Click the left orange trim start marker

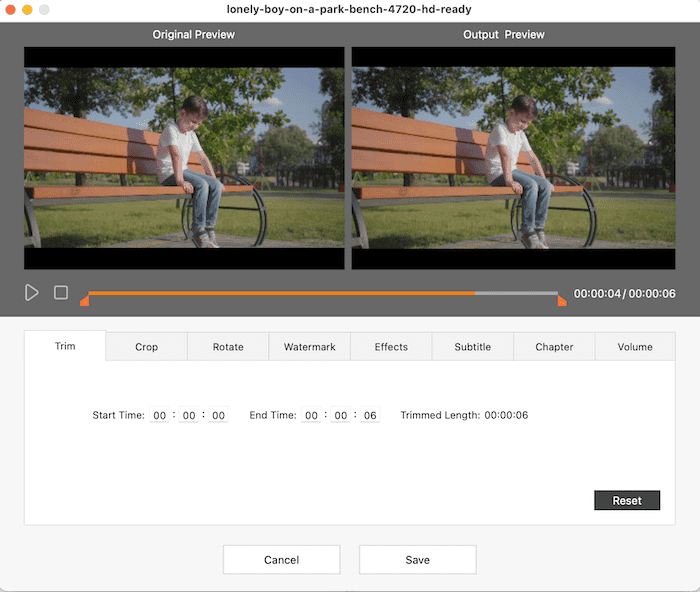point(85,299)
